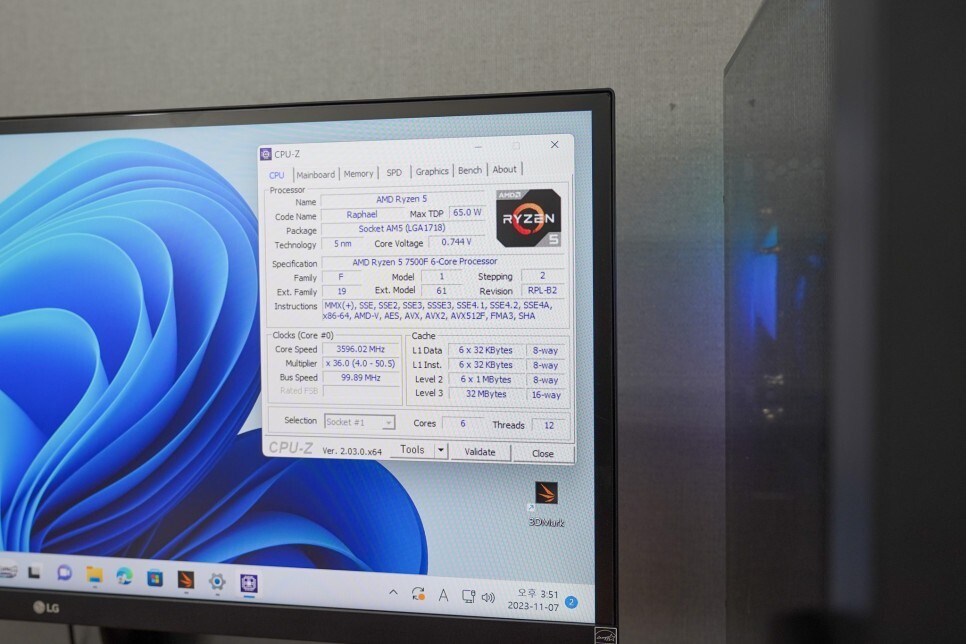Image resolution: width=966 pixels, height=644 pixels.
Task: Open the volume speaker tray icon
Action: [x=489, y=597]
